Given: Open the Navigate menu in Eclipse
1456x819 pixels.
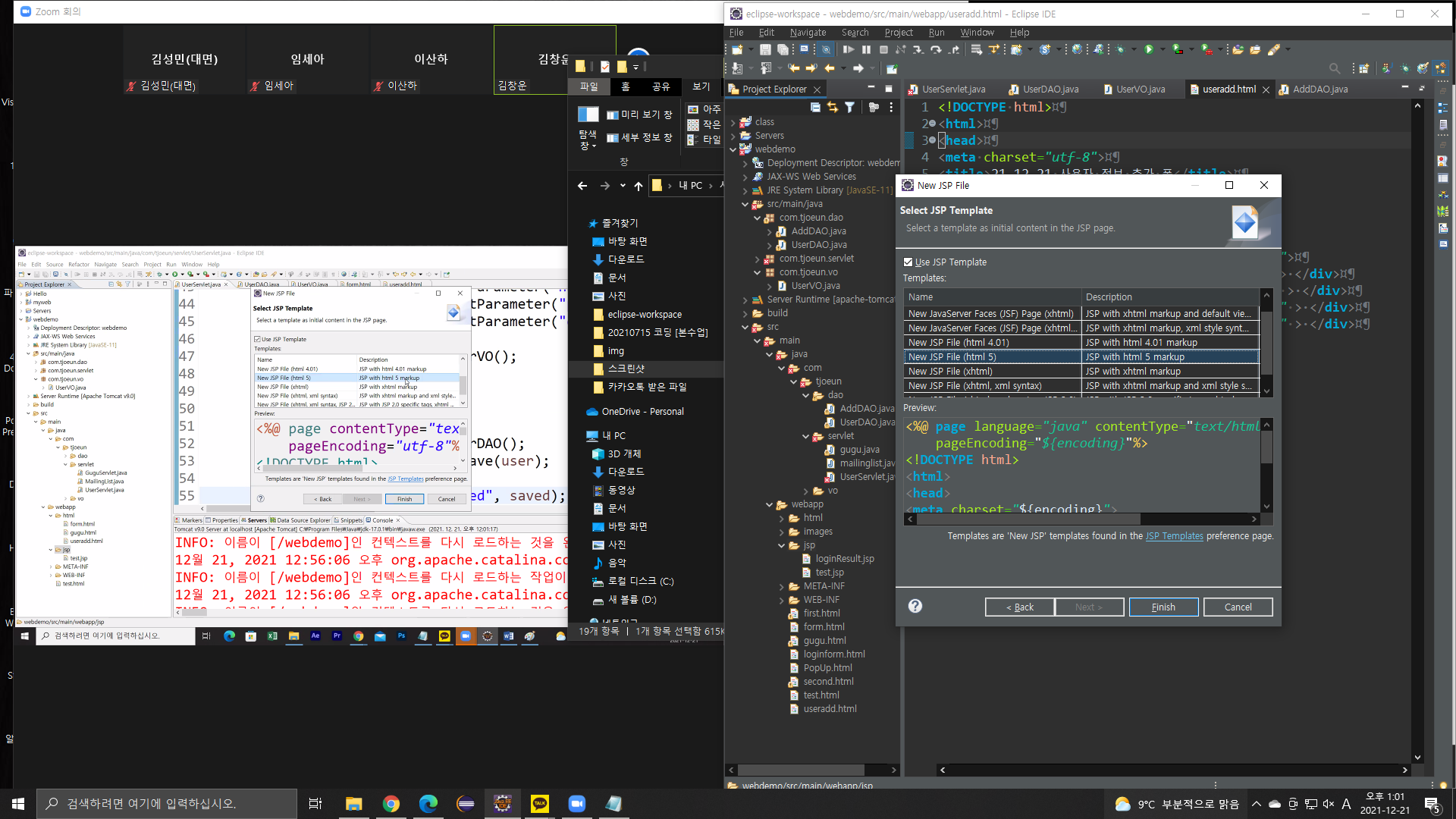Looking at the screenshot, I should 808,33.
